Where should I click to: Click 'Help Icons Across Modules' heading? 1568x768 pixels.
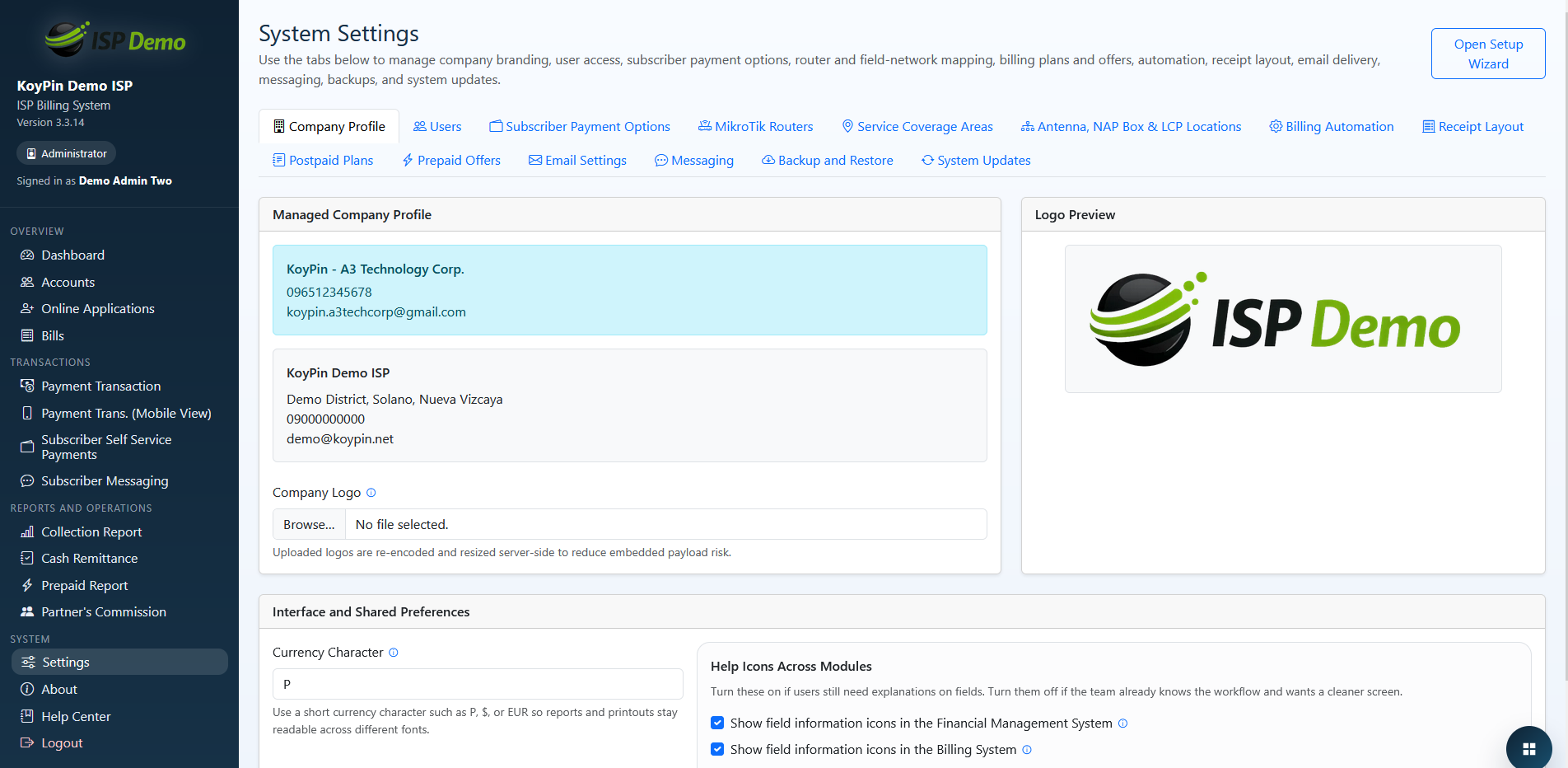[x=791, y=667]
